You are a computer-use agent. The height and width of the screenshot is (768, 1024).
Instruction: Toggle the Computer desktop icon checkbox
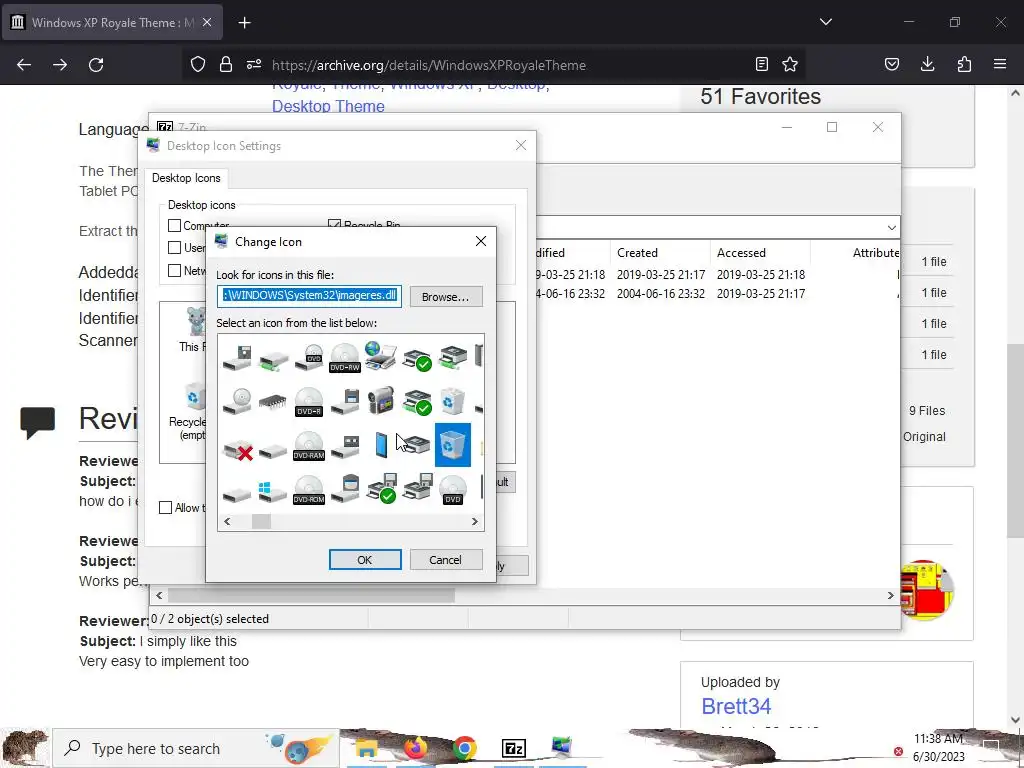click(x=174, y=226)
